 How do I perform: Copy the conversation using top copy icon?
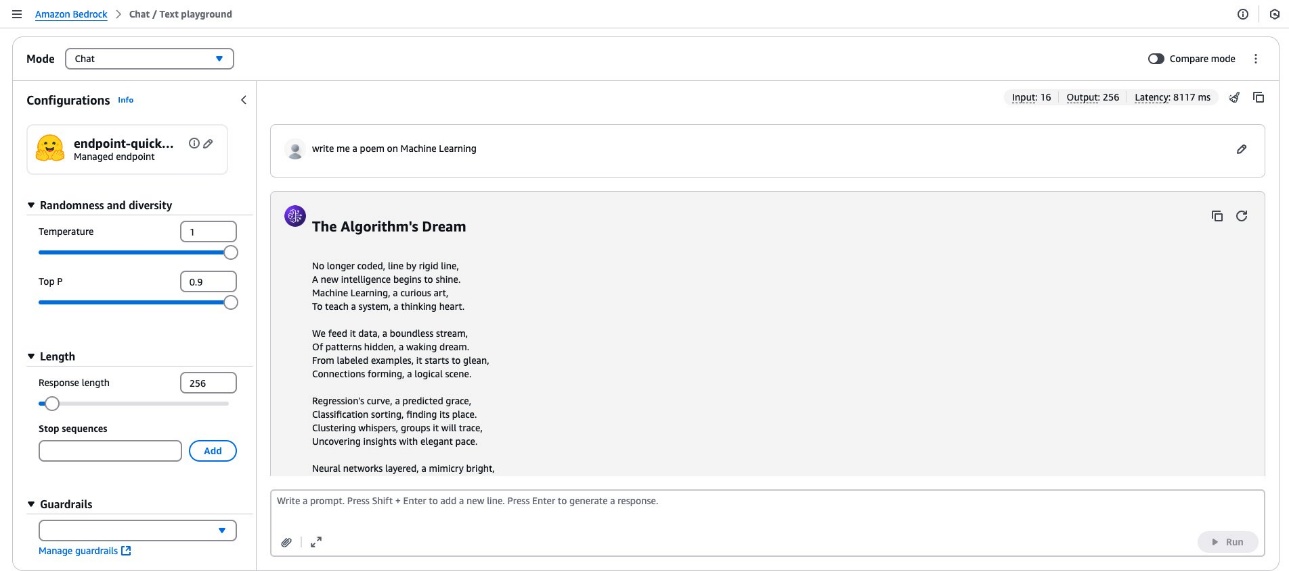[x=1259, y=98]
